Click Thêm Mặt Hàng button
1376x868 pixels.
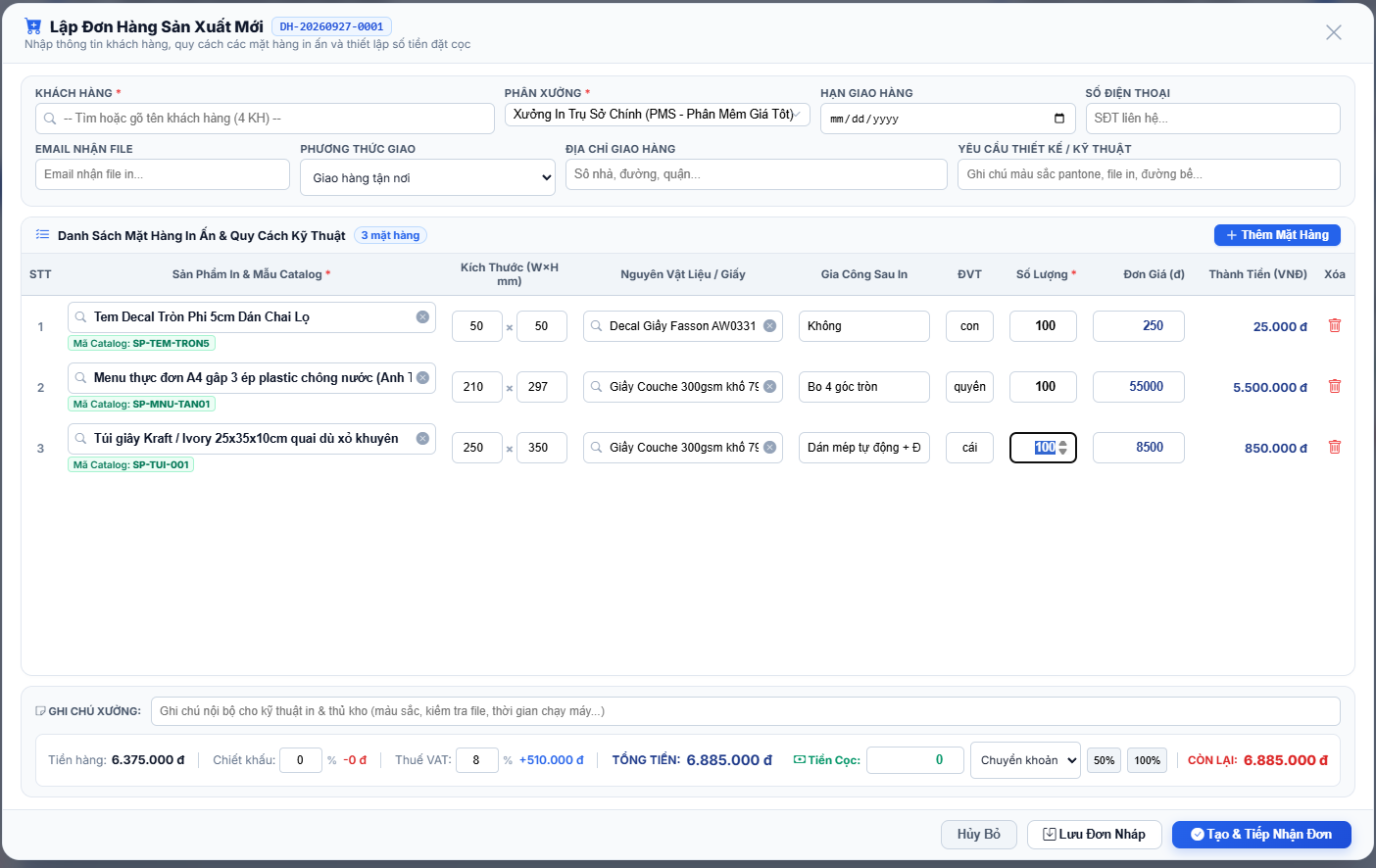tap(1277, 235)
